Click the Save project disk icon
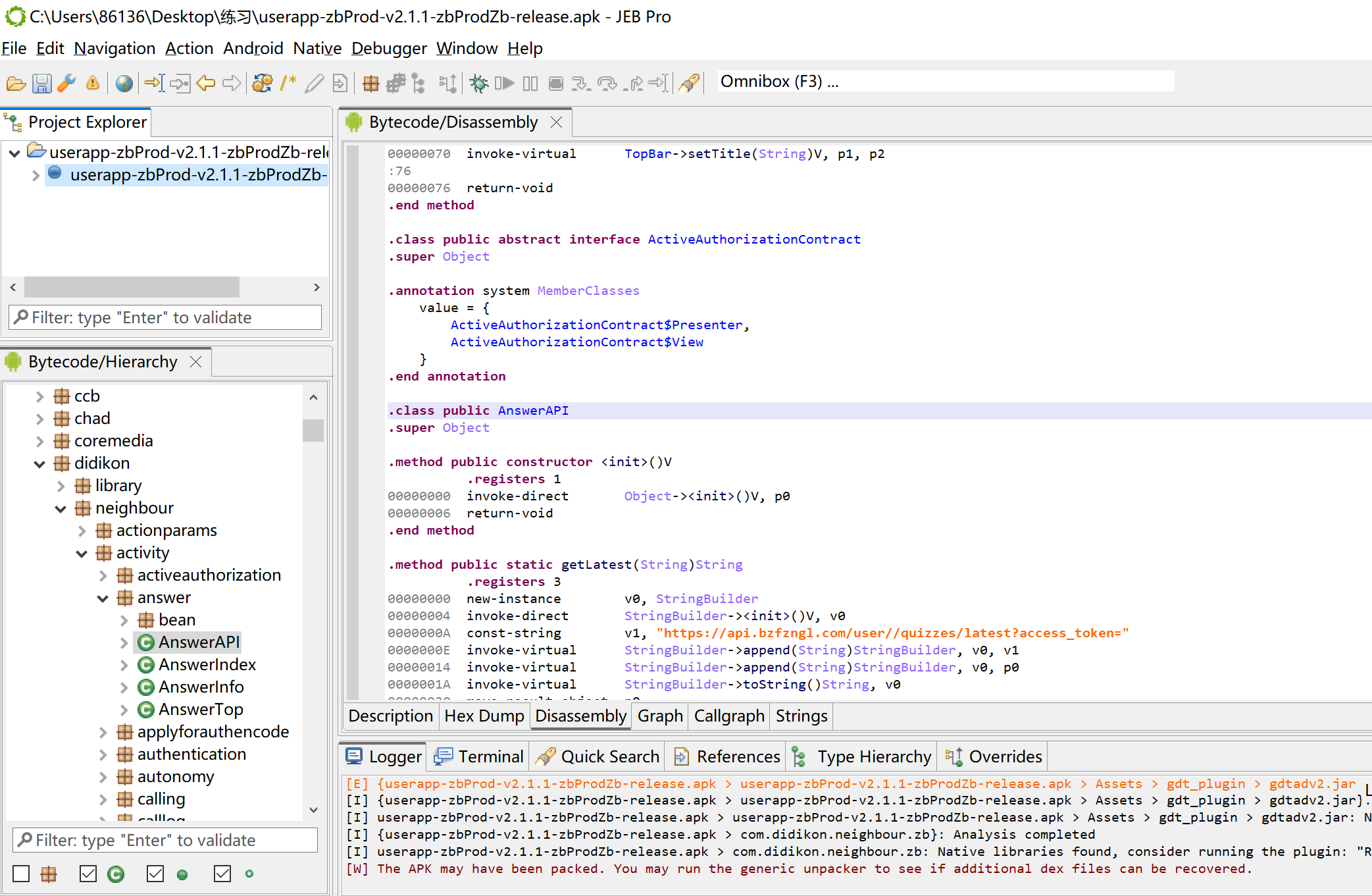The image size is (1372, 896). pos(41,83)
